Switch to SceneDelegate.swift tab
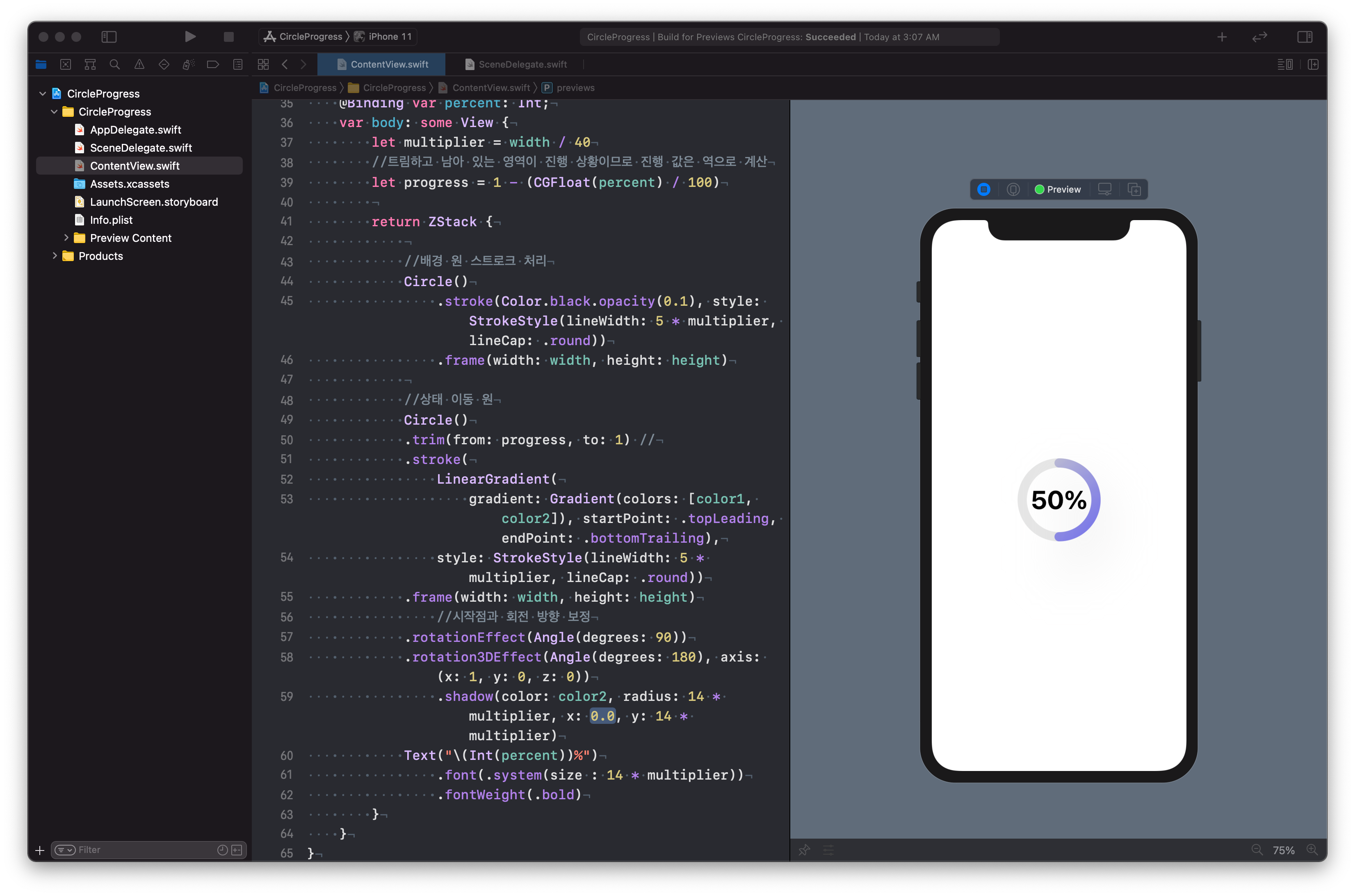Screen dimensions: 1355x896 (522, 64)
